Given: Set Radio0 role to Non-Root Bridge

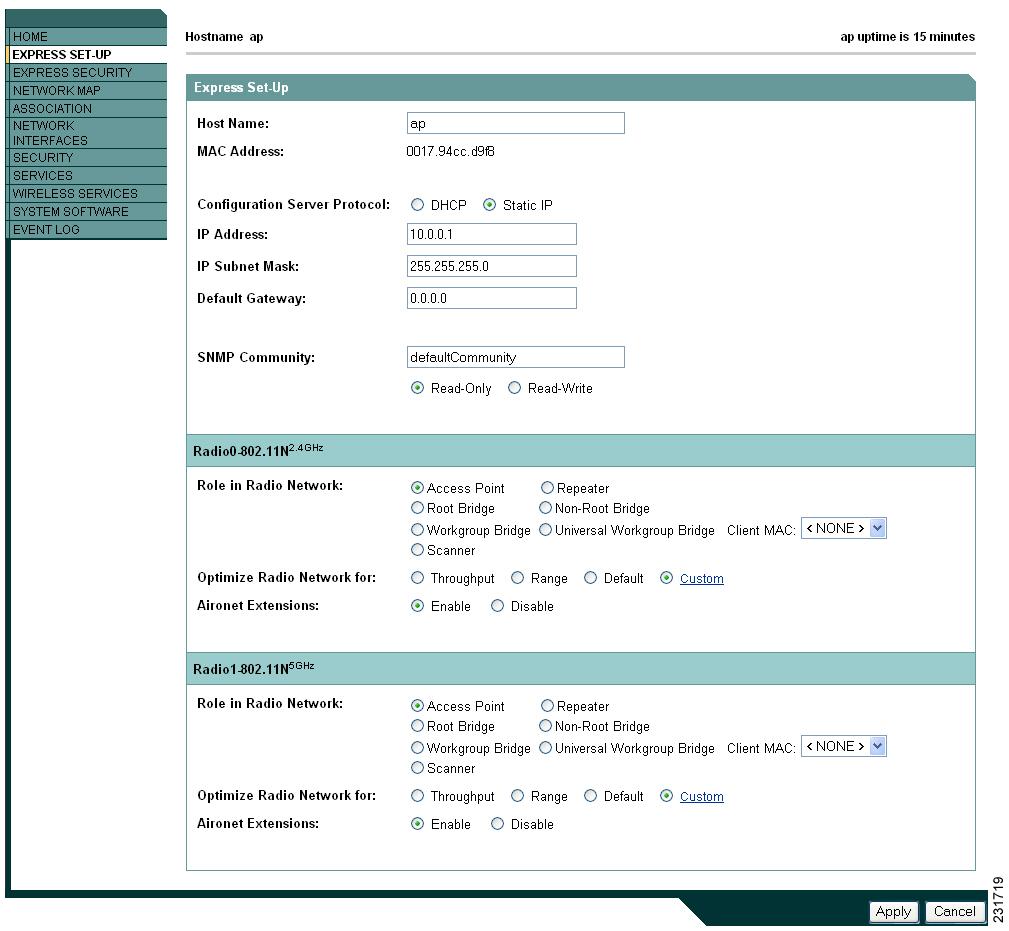Looking at the screenshot, I should [546, 508].
